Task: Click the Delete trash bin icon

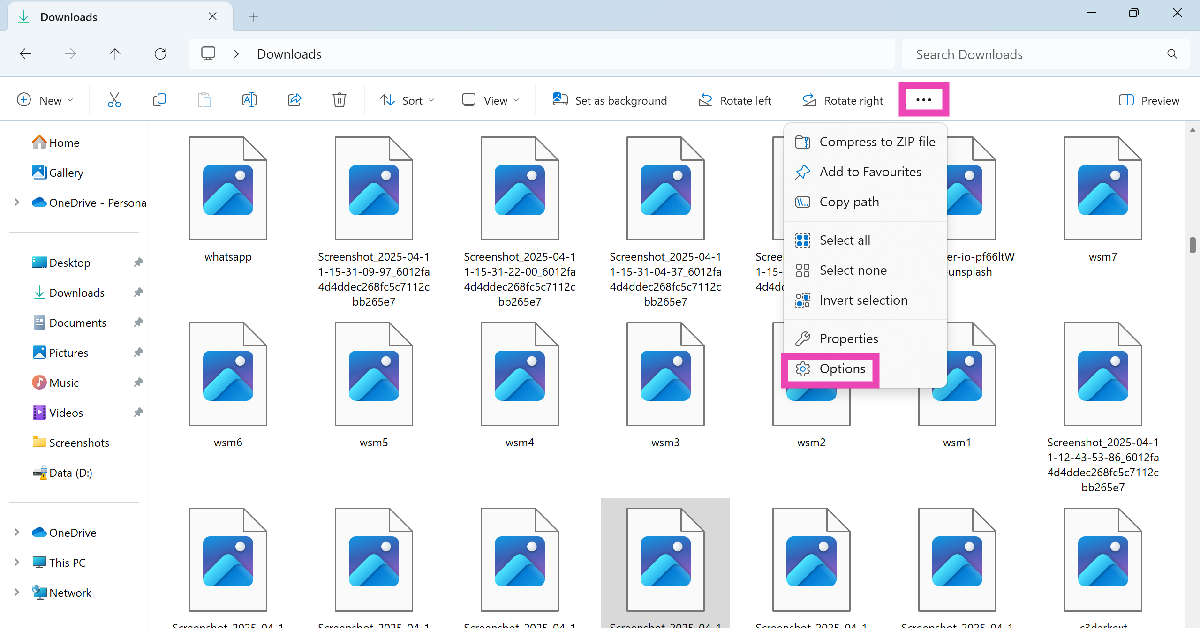Action: pyautogui.click(x=339, y=100)
